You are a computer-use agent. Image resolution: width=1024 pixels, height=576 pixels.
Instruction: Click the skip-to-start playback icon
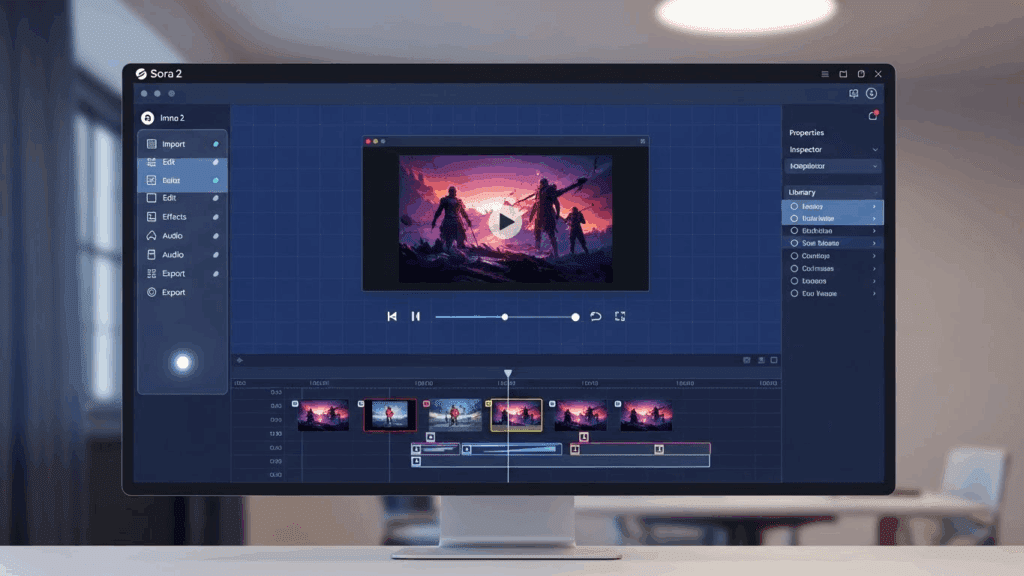click(392, 316)
